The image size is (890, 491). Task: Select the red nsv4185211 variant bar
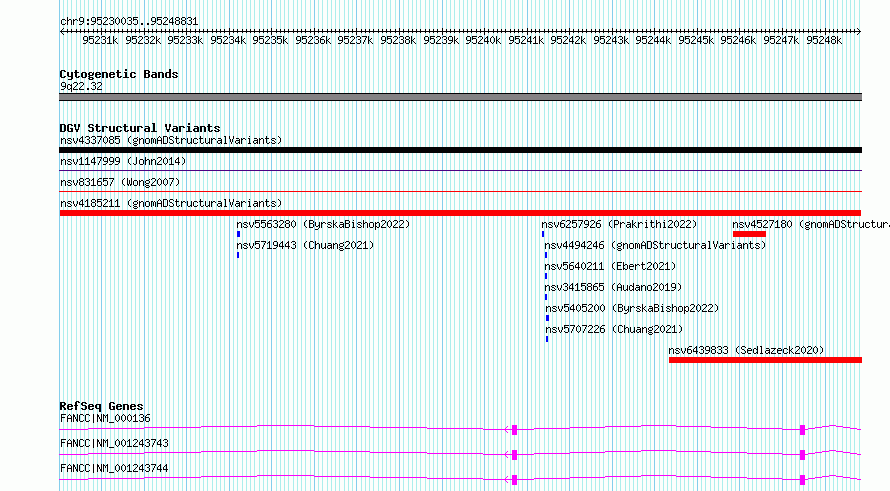[x=460, y=213]
